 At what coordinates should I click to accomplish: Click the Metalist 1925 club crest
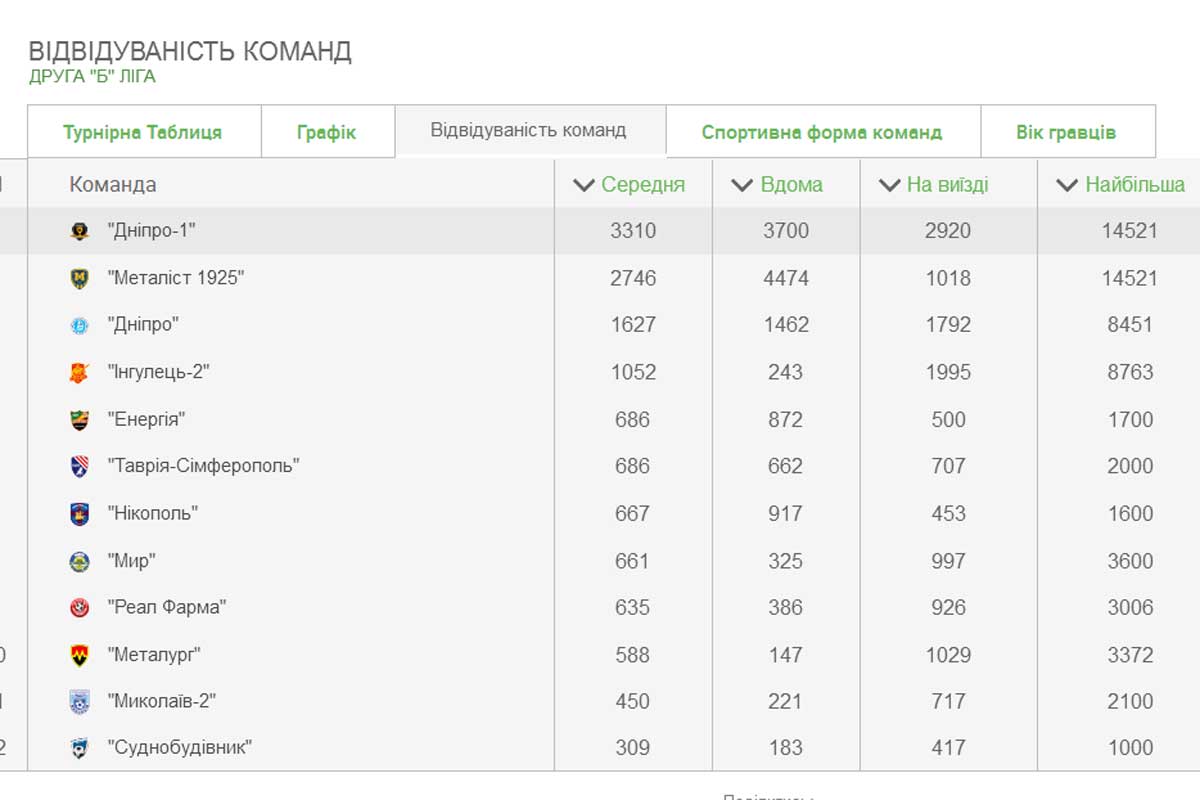tap(80, 278)
